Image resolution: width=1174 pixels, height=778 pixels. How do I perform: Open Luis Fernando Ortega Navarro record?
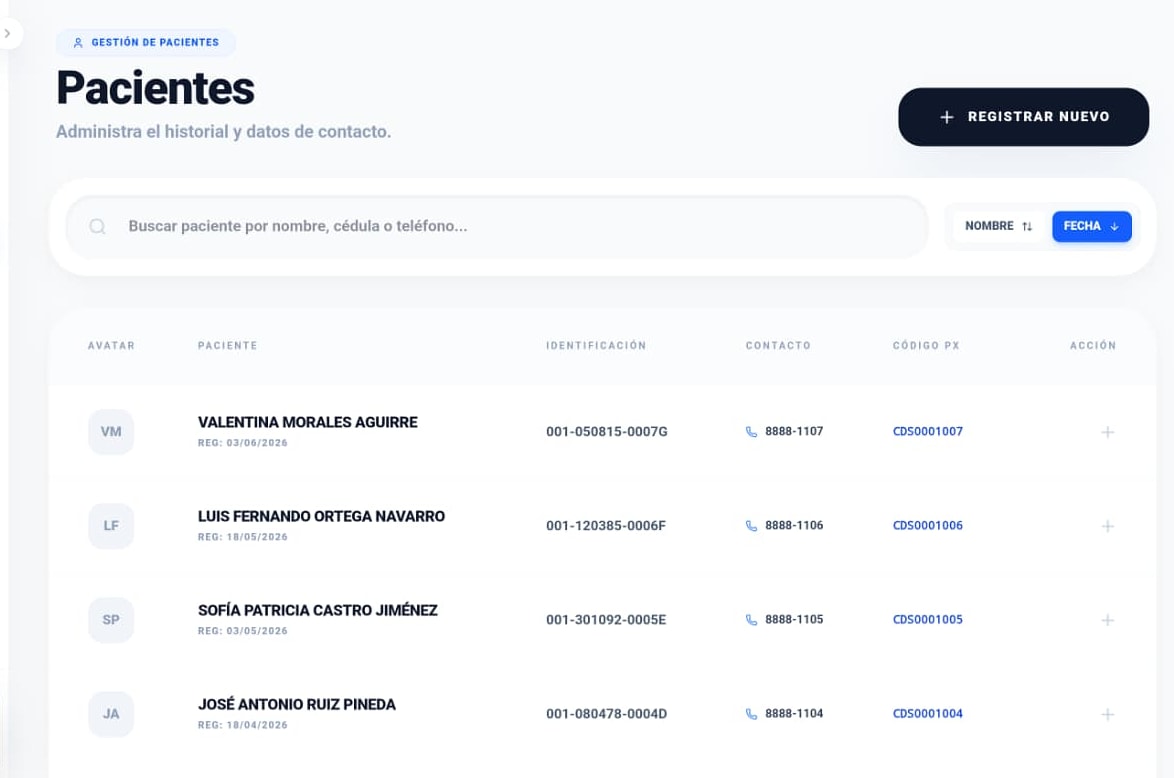point(321,517)
